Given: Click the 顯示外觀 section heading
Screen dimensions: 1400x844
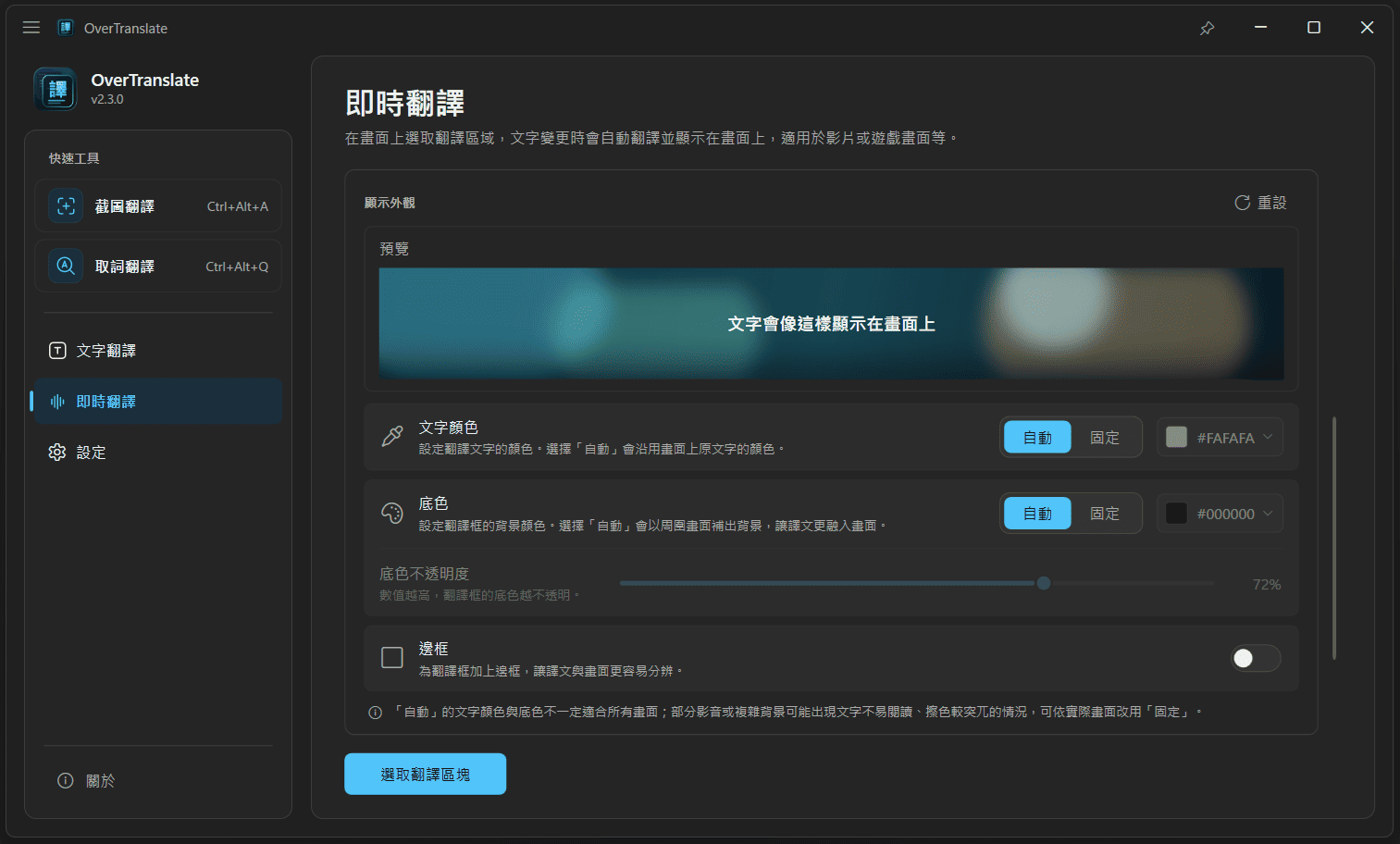Looking at the screenshot, I should point(390,203).
